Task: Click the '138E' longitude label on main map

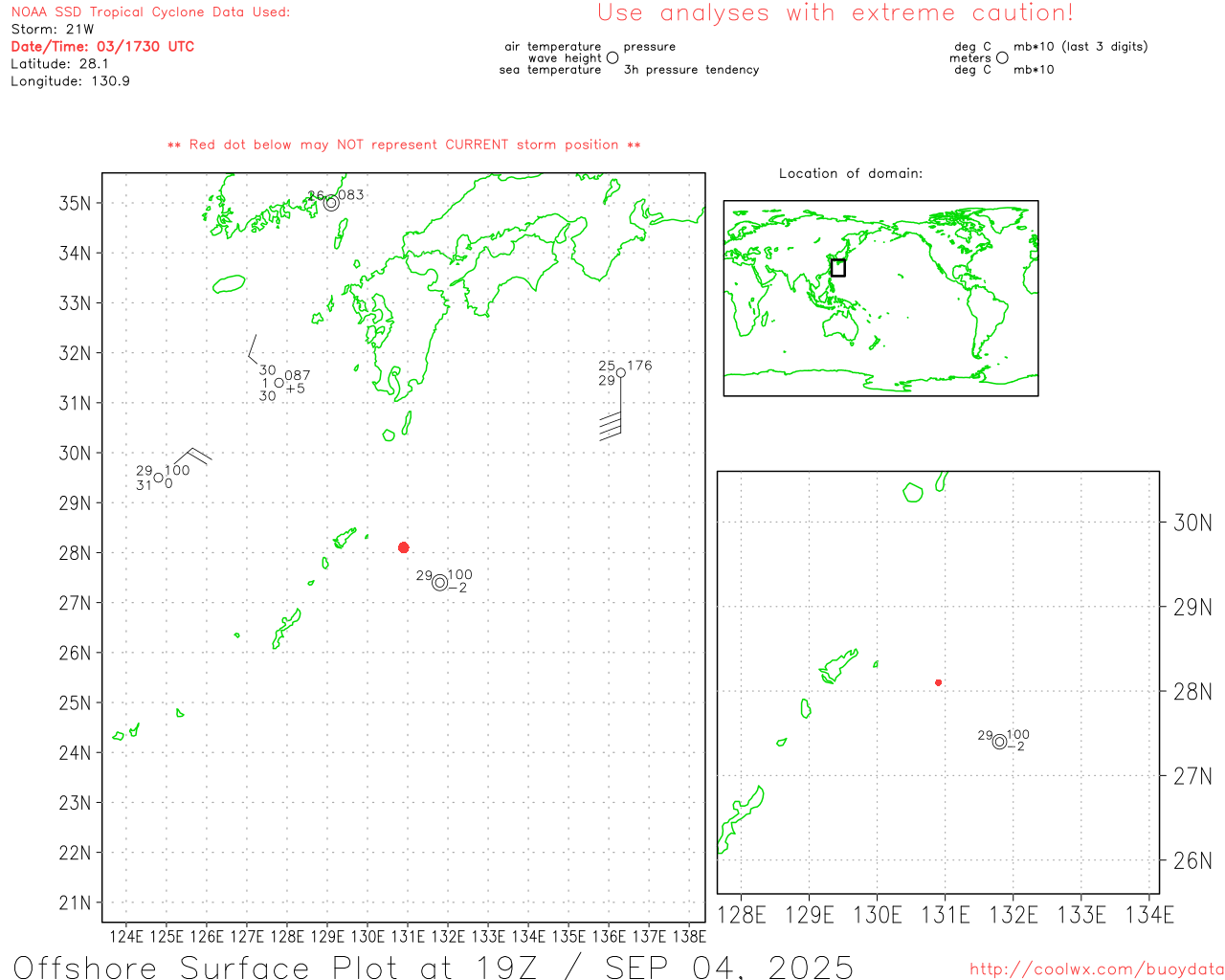Action: click(x=689, y=936)
